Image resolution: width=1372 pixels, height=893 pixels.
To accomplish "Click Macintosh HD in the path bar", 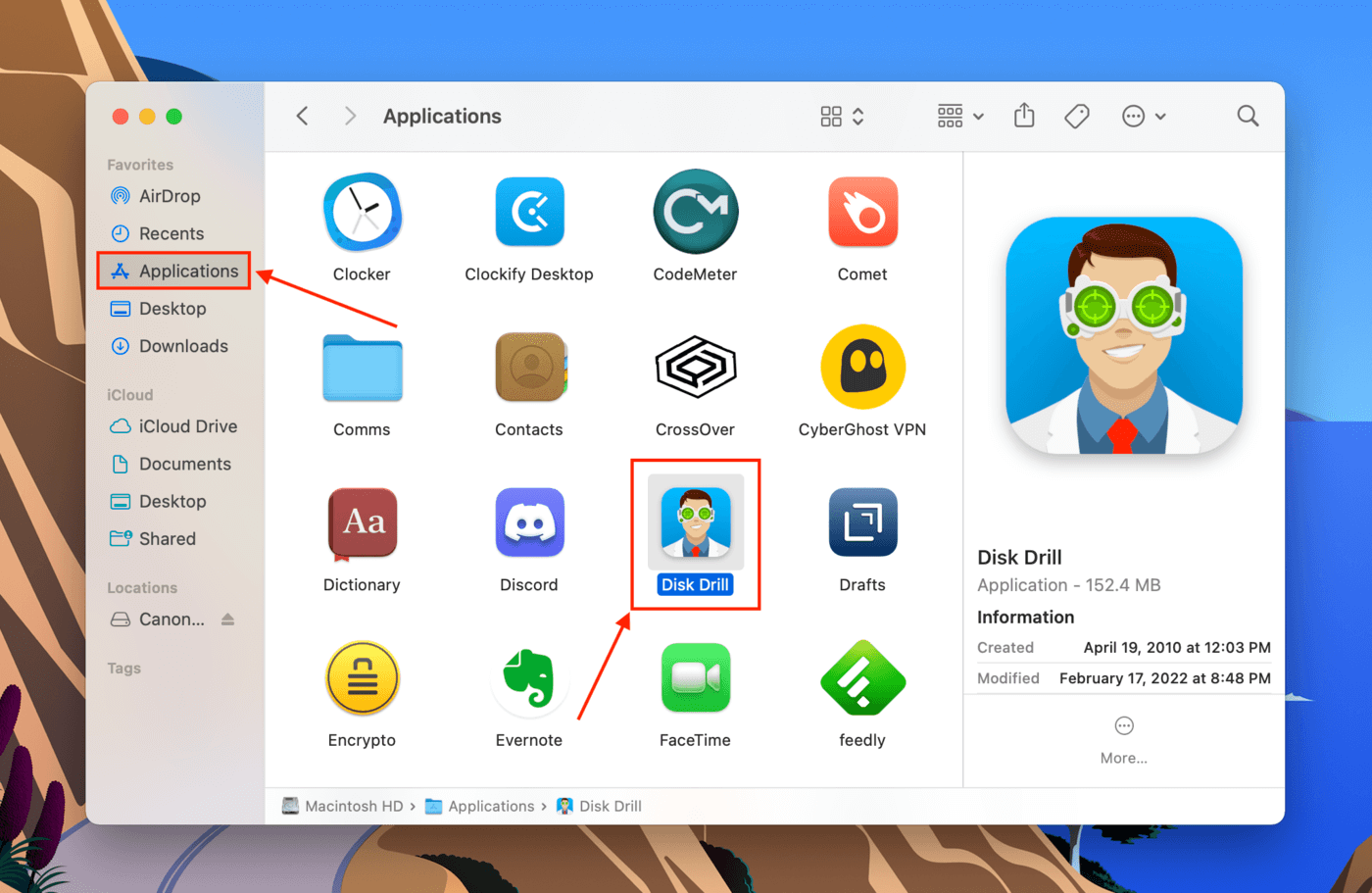I will [342, 806].
